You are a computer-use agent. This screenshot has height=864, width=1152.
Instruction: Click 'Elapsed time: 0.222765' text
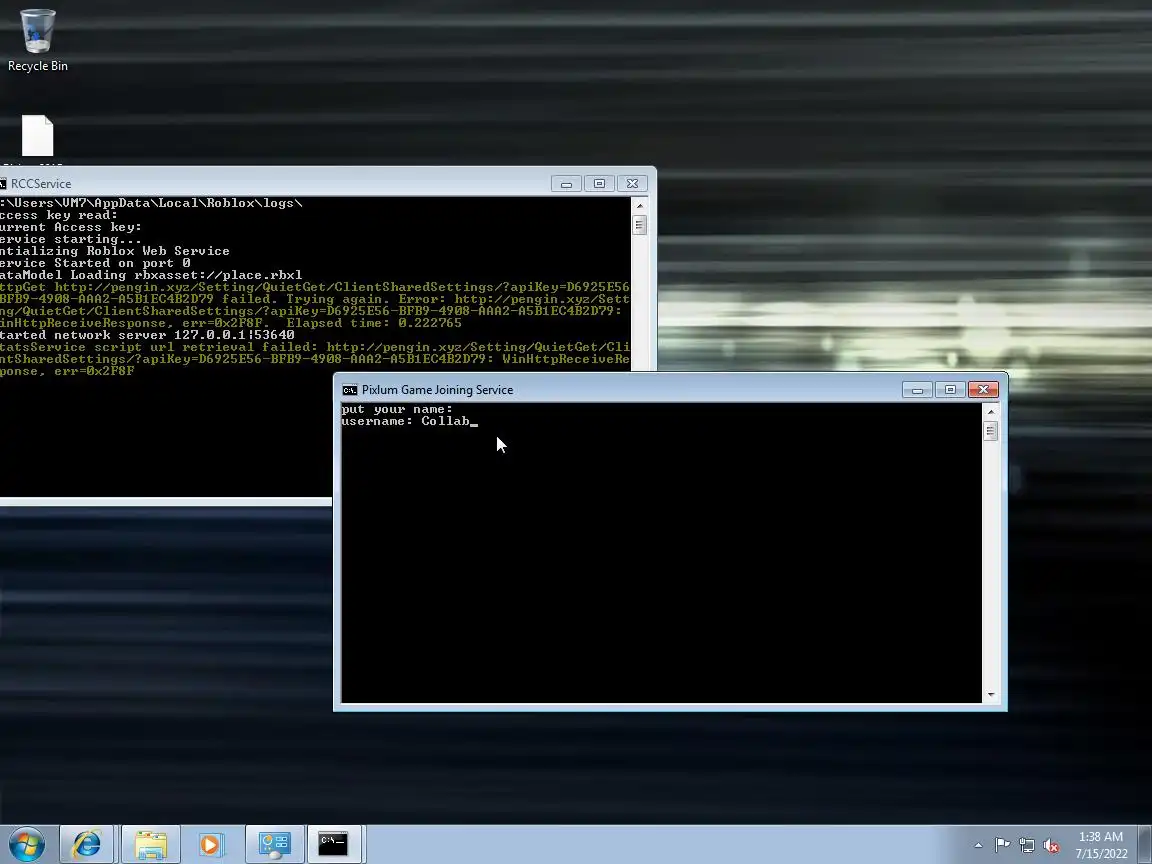pyautogui.click(x=374, y=323)
